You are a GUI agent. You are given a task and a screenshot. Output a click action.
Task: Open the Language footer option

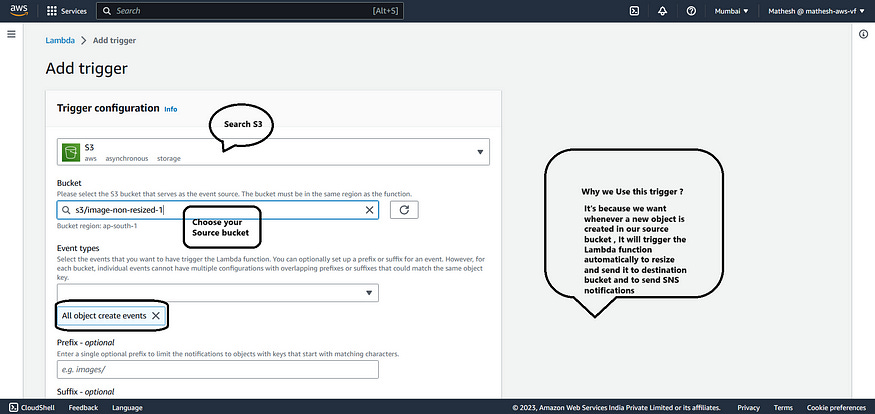[x=127, y=407]
